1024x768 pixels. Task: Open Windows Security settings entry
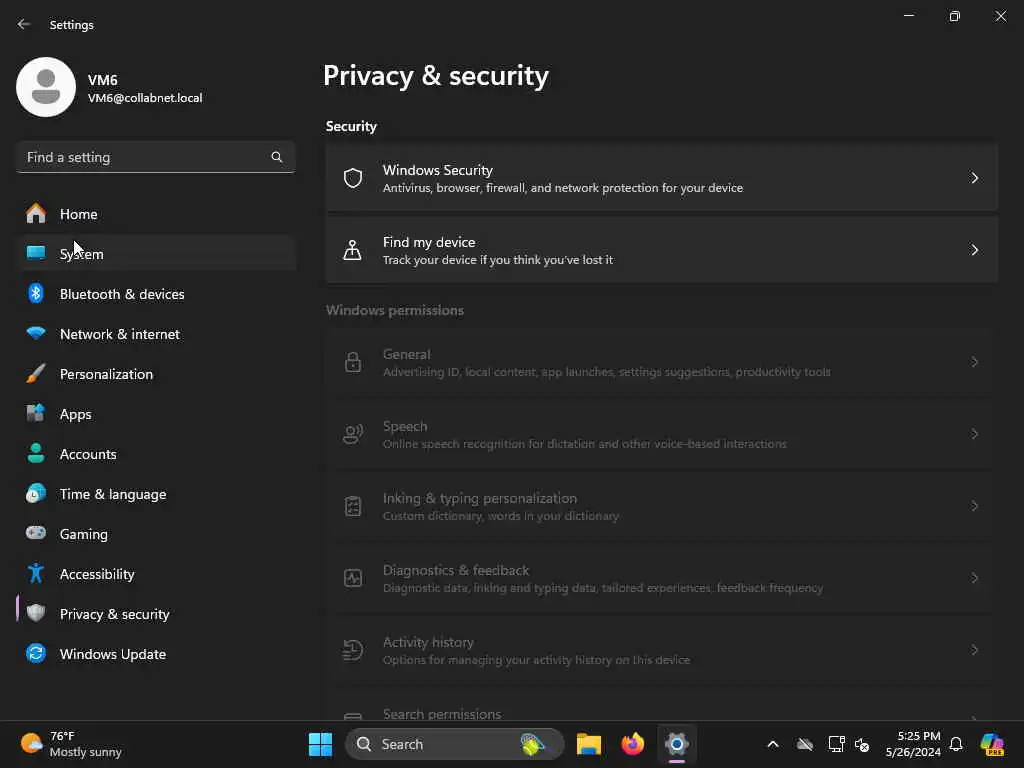(662, 178)
